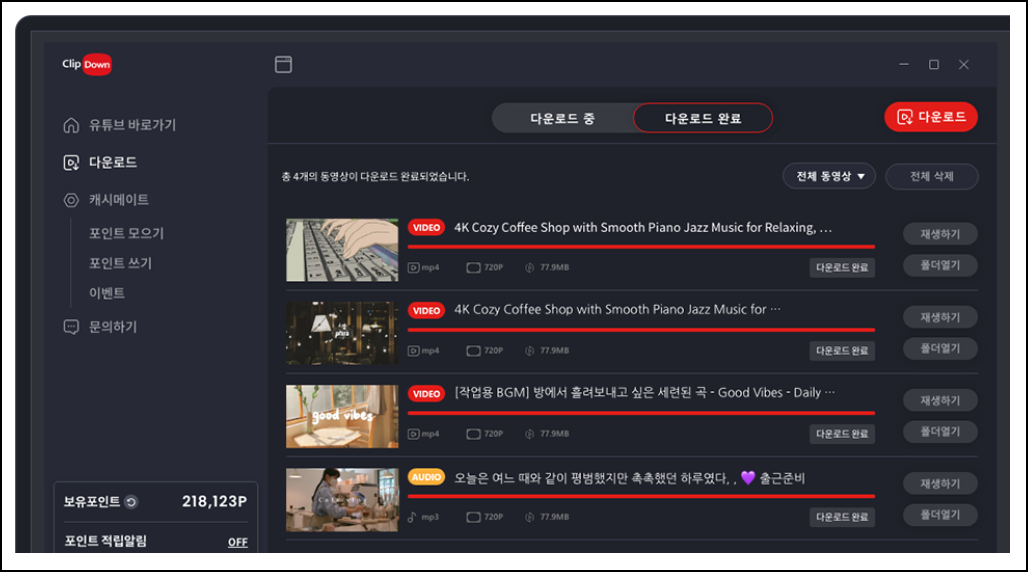Click the 캐시메이트 coin icon

coord(71,200)
